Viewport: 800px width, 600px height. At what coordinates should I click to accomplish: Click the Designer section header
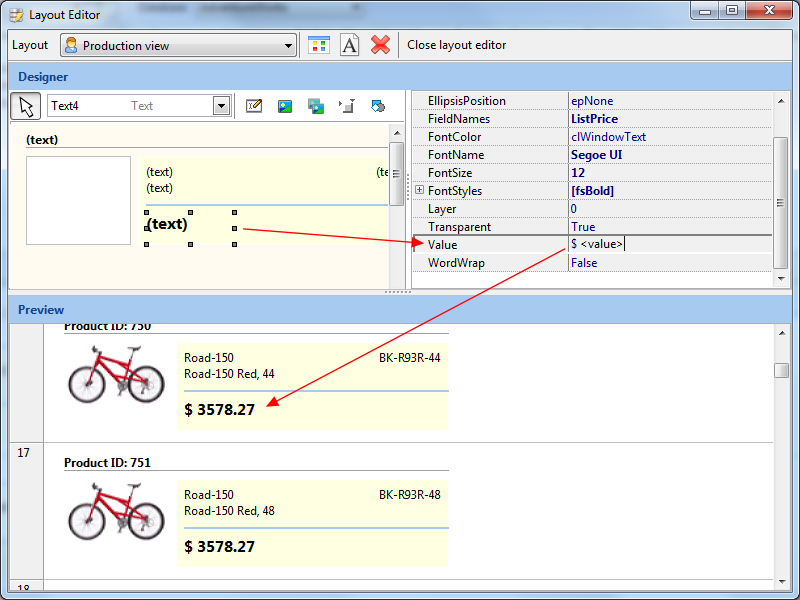(43, 77)
